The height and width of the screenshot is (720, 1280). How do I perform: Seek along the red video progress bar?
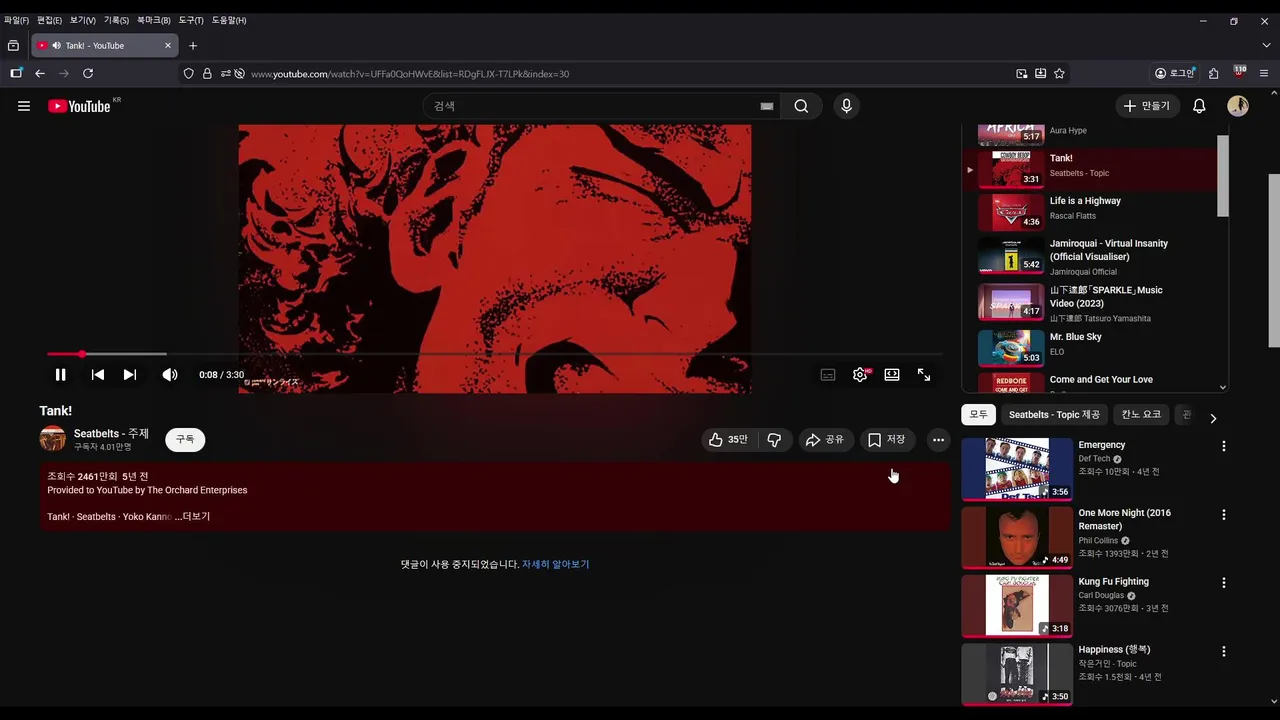[494, 354]
